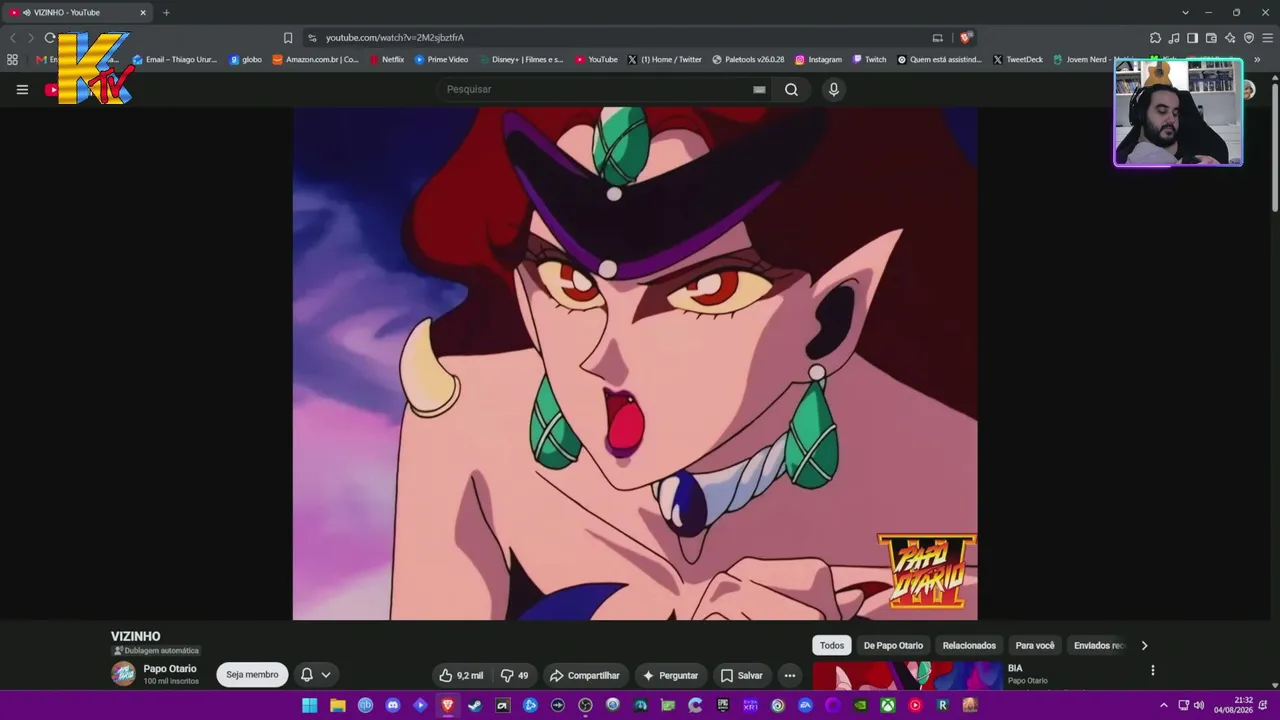The width and height of the screenshot is (1280, 720).
Task: Show more filter chips with the arrow
Action: pos(1144,646)
